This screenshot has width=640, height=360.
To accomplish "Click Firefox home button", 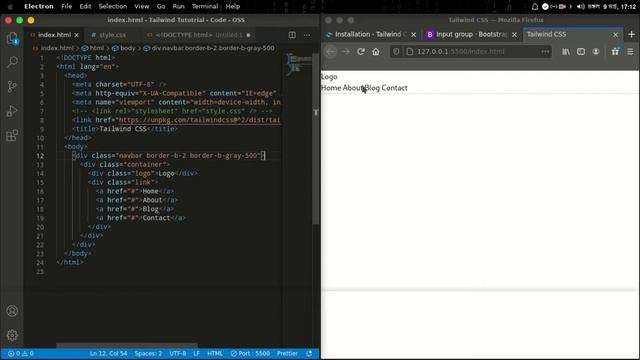I will coord(376,52).
